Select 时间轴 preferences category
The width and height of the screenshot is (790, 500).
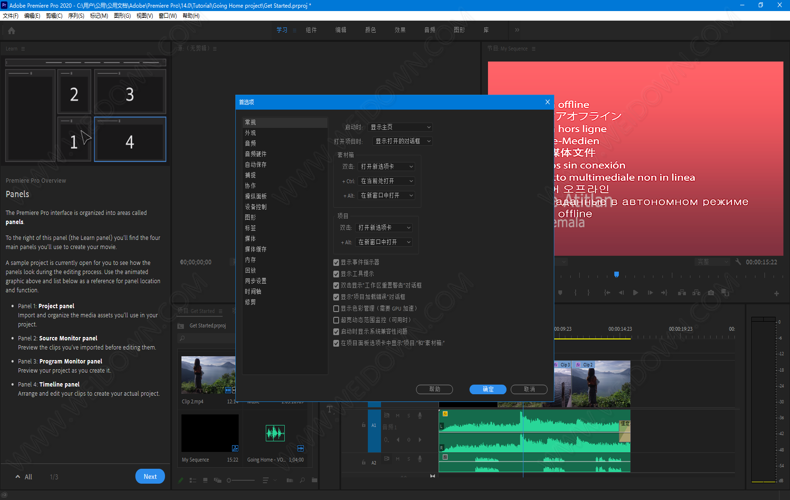pos(252,292)
